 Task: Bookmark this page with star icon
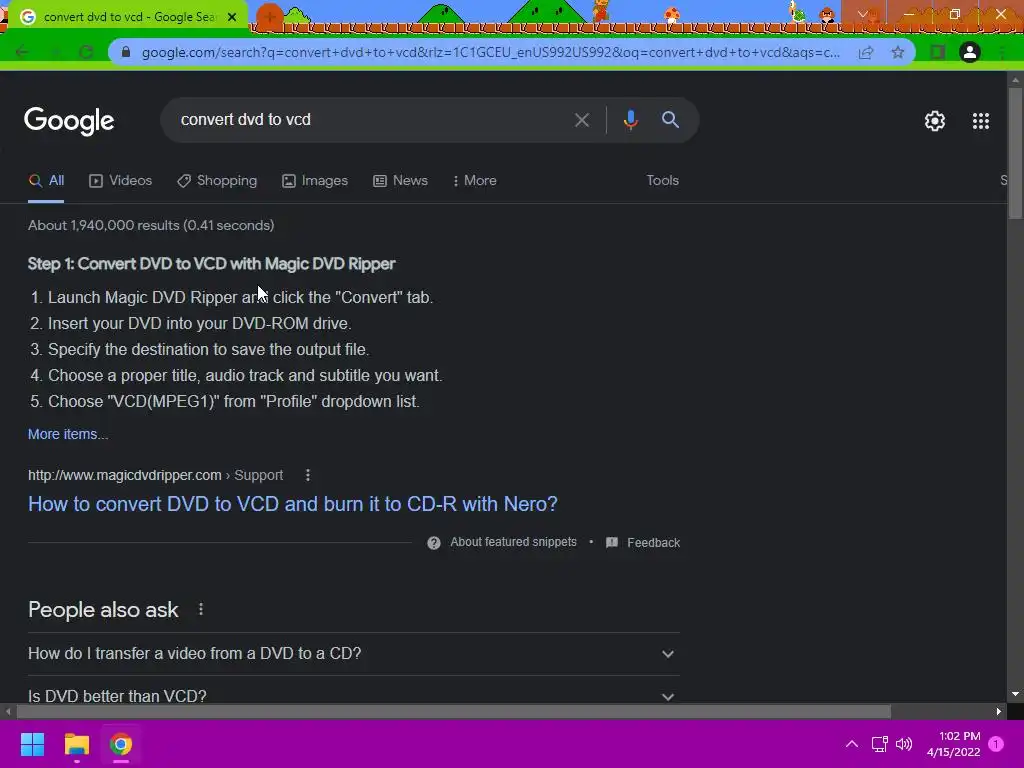click(x=898, y=52)
